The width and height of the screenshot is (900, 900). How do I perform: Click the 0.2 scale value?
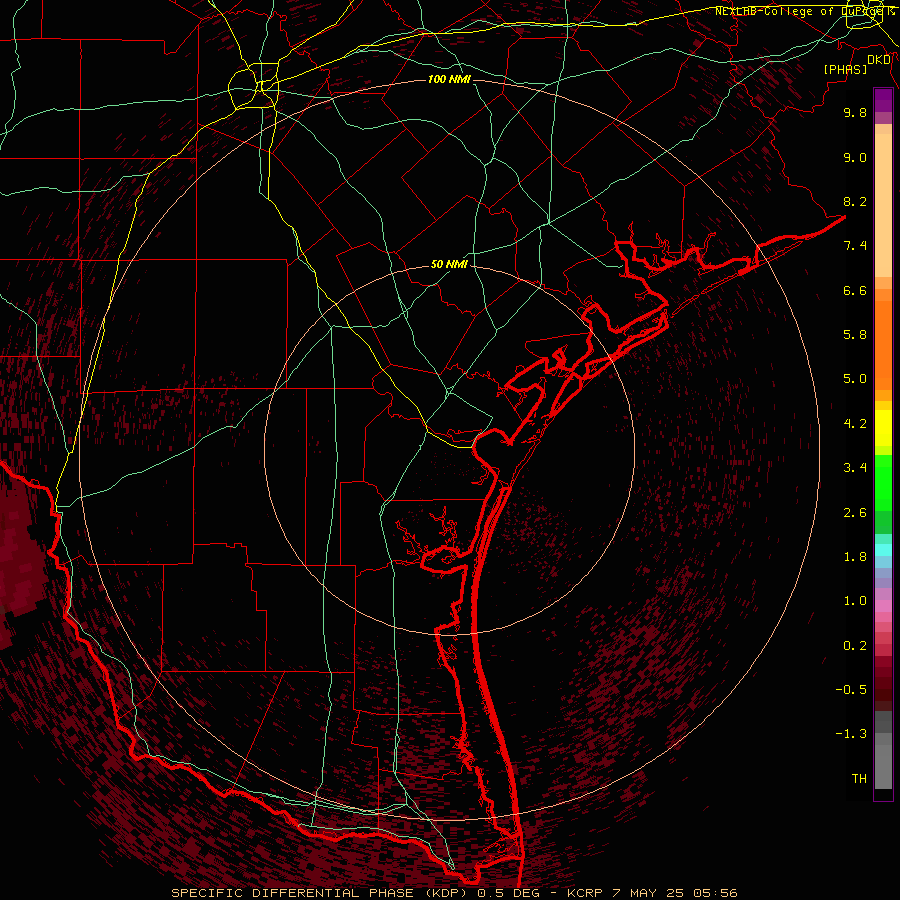pos(855,646)
